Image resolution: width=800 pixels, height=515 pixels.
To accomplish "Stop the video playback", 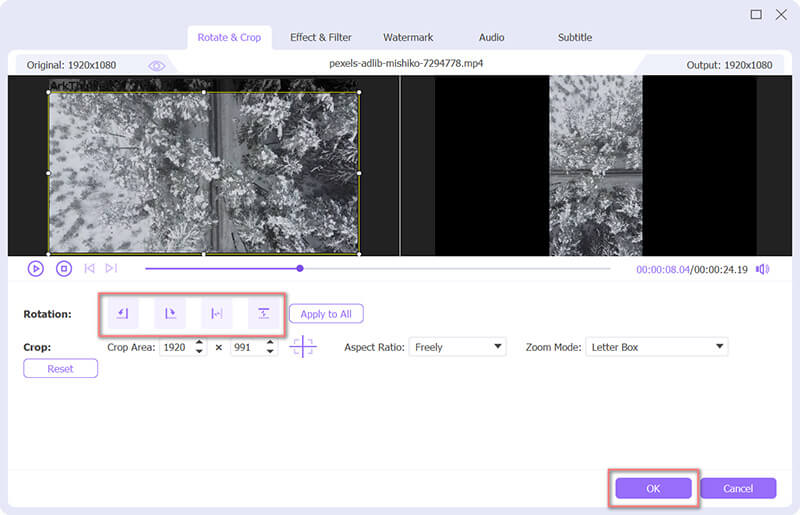I will click(64, 268).
